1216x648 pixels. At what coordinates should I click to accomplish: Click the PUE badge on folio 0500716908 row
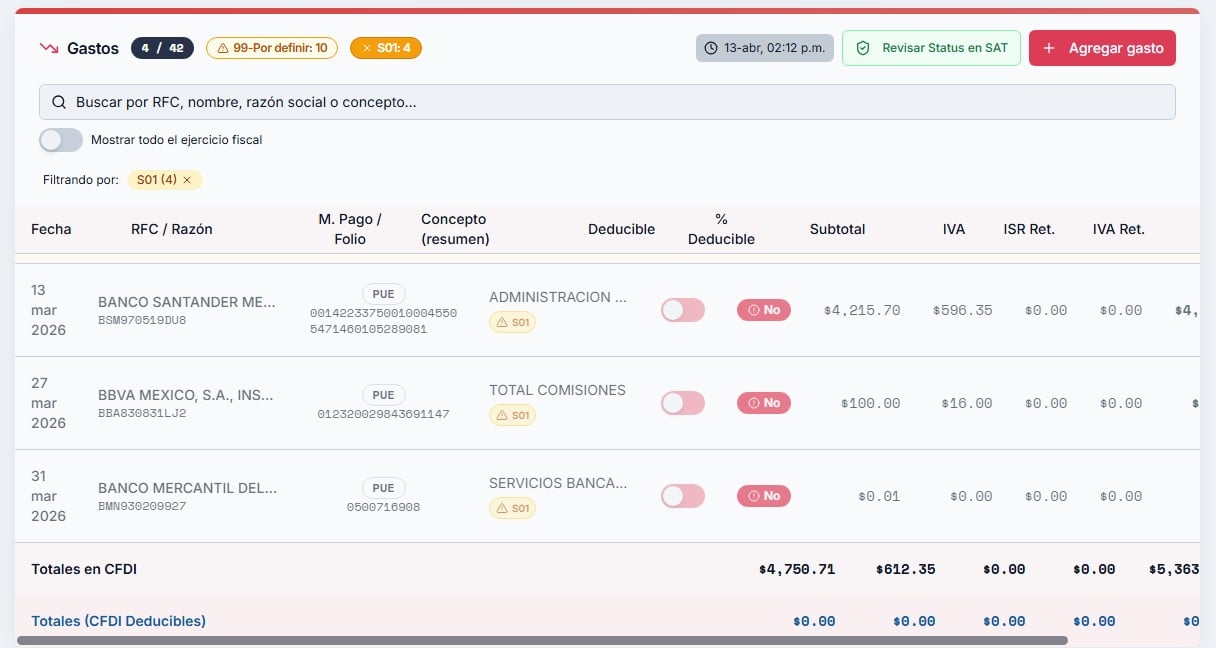(383, 487)
